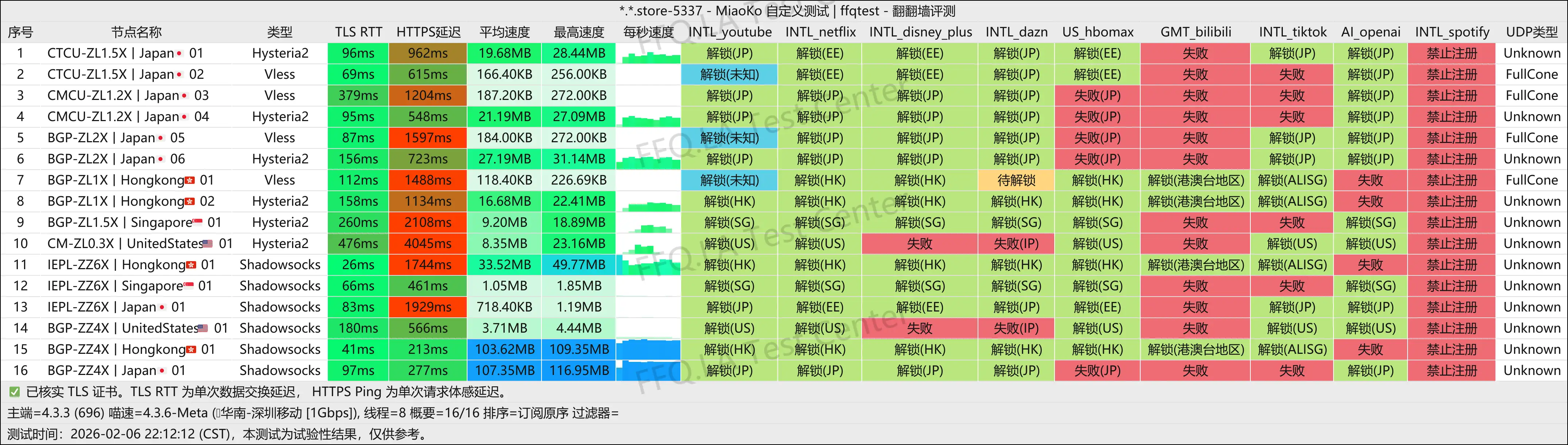The width and height of the screenshot is (1568, 445).
Task: Open the 类型 column header selector
Action: coord(279,32)
